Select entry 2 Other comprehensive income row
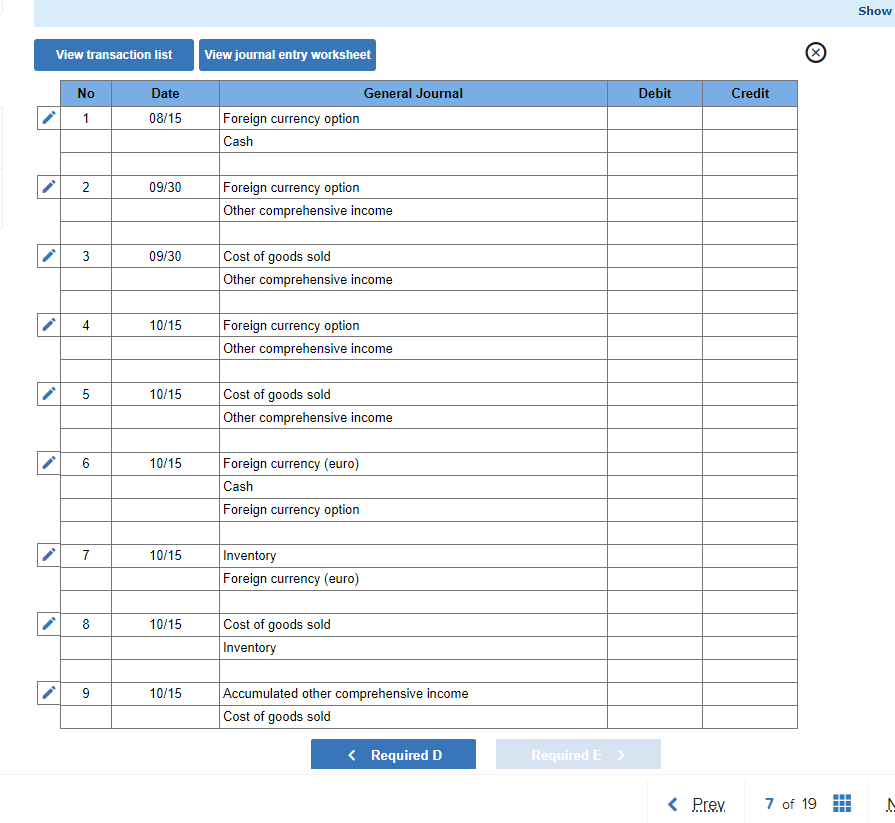 point(413,210)
